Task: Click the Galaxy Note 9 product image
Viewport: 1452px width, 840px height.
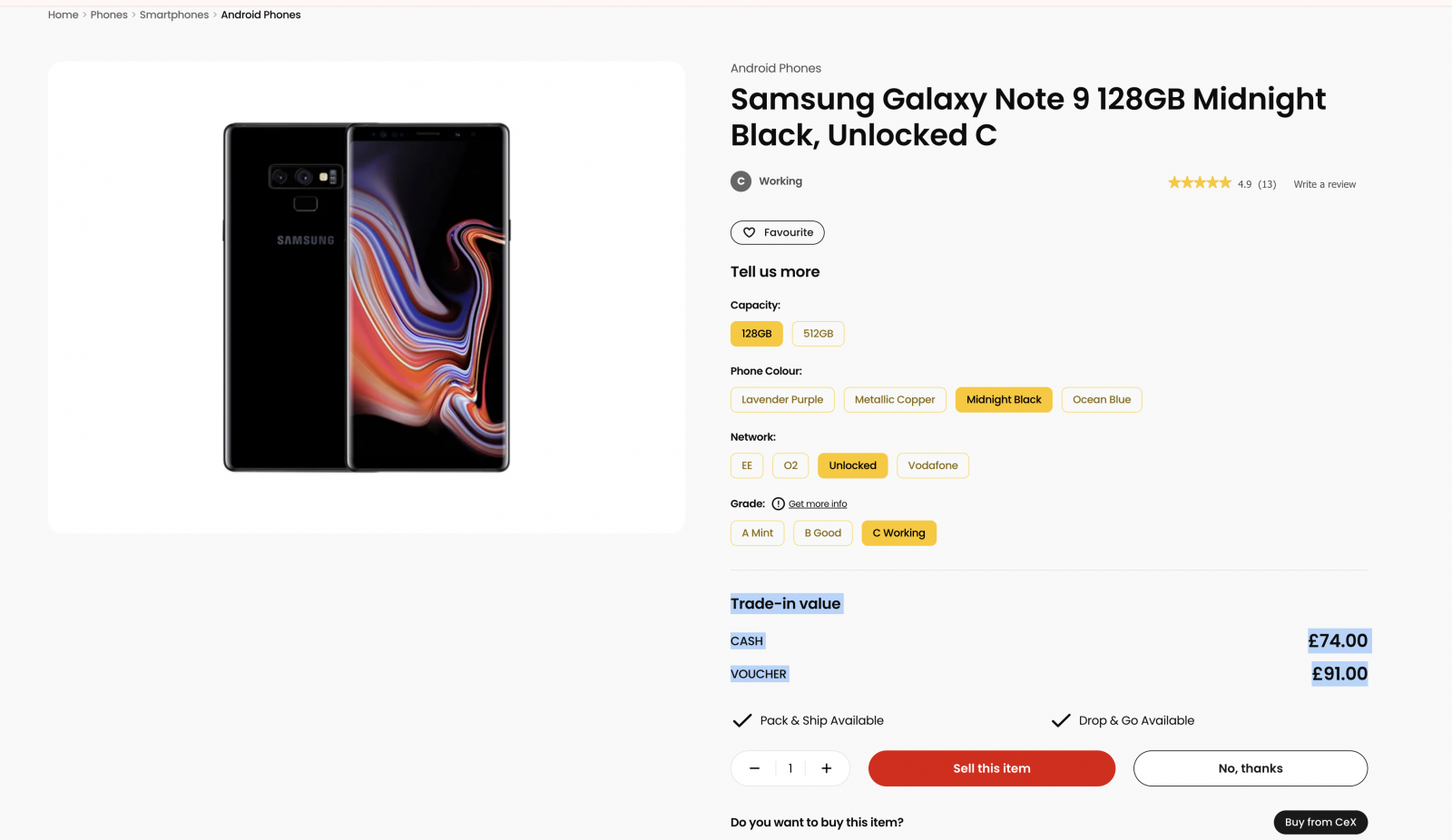Action: tap(367, 298)
